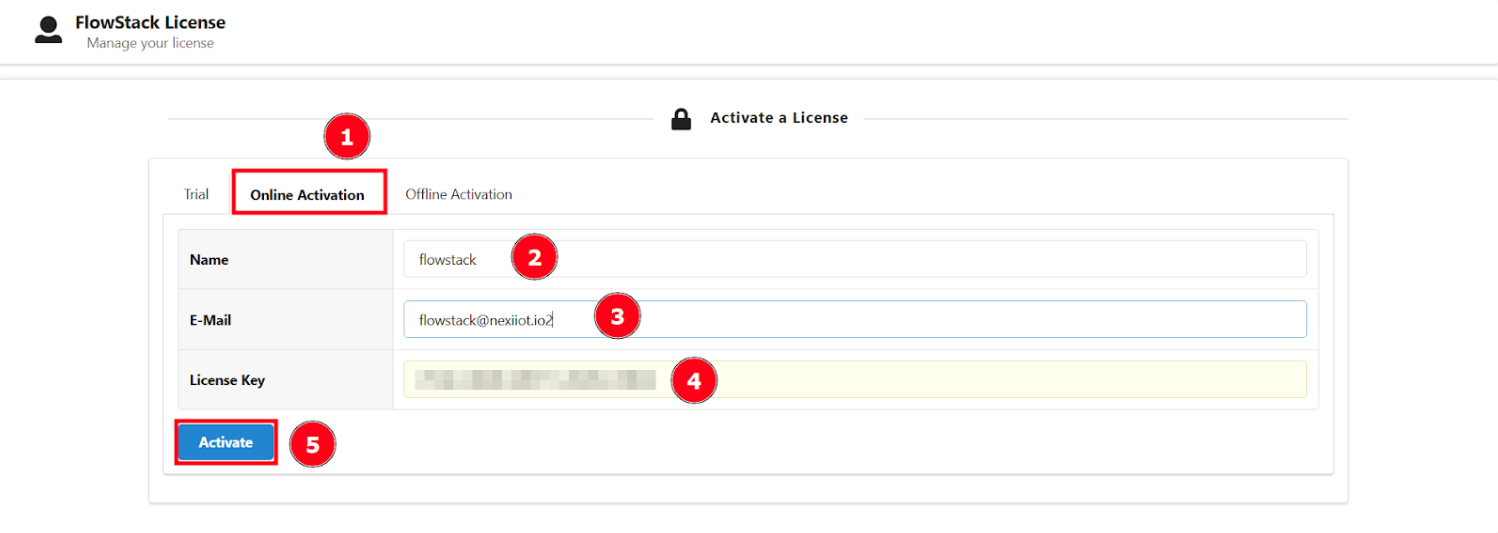Screen dimensions: 1498x533
Task: Focus the E-Mail input field
Action: coord(855,320)
